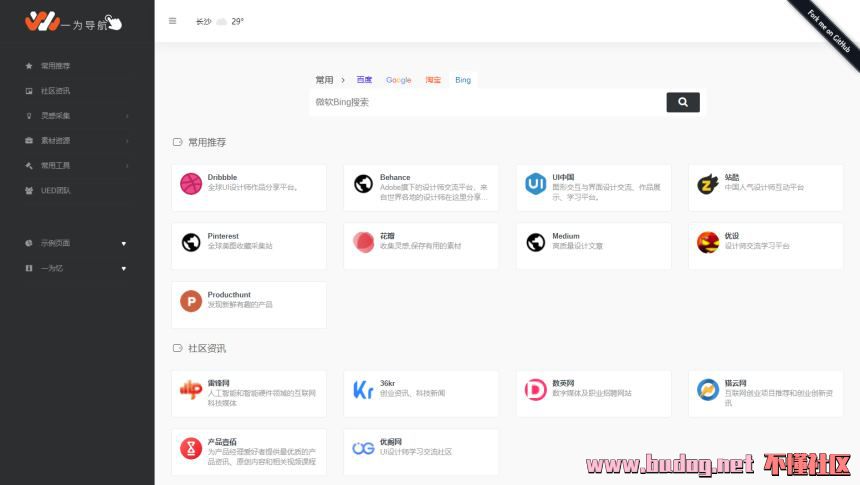The height and width of the screenshot is (485, 860).
Task: Click the 收集灵感,保存有用的素材 description
Action: (x=421, y=246)
